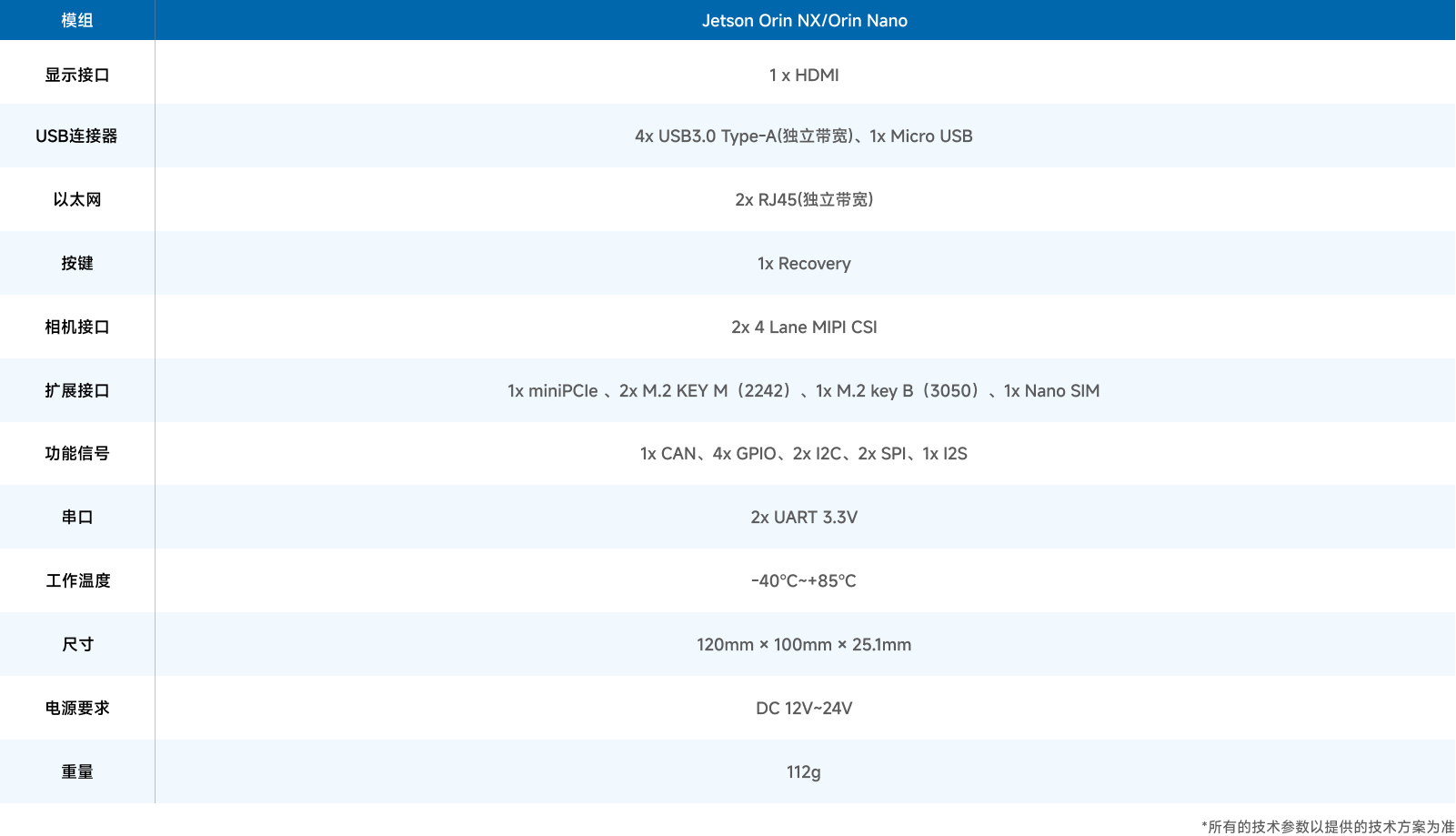Screen dimensions: 1456x836
Task: Click the 相机接口 row label
Action: (77, 327)
